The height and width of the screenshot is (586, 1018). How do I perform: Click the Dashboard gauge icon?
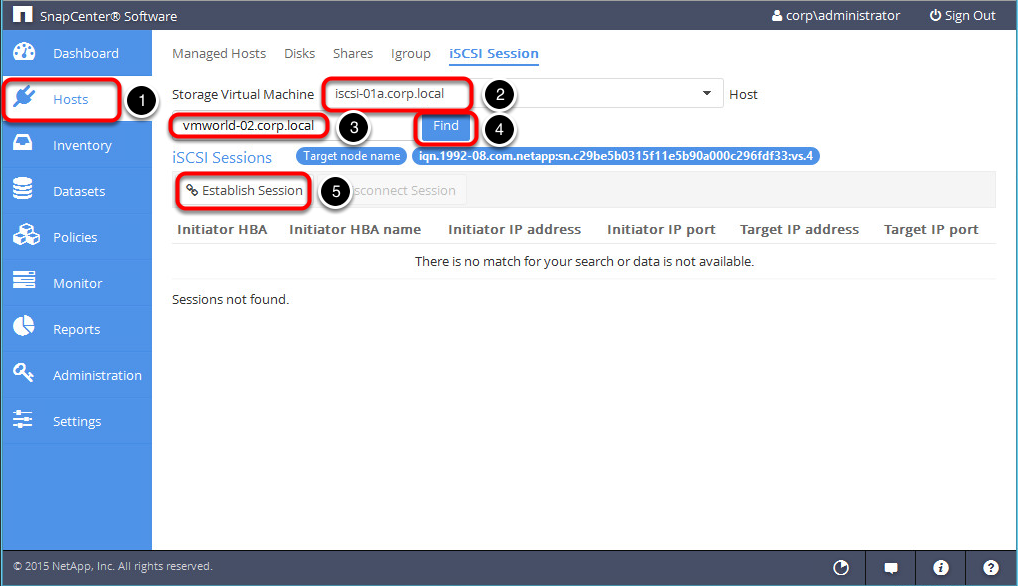coord(24,52)
